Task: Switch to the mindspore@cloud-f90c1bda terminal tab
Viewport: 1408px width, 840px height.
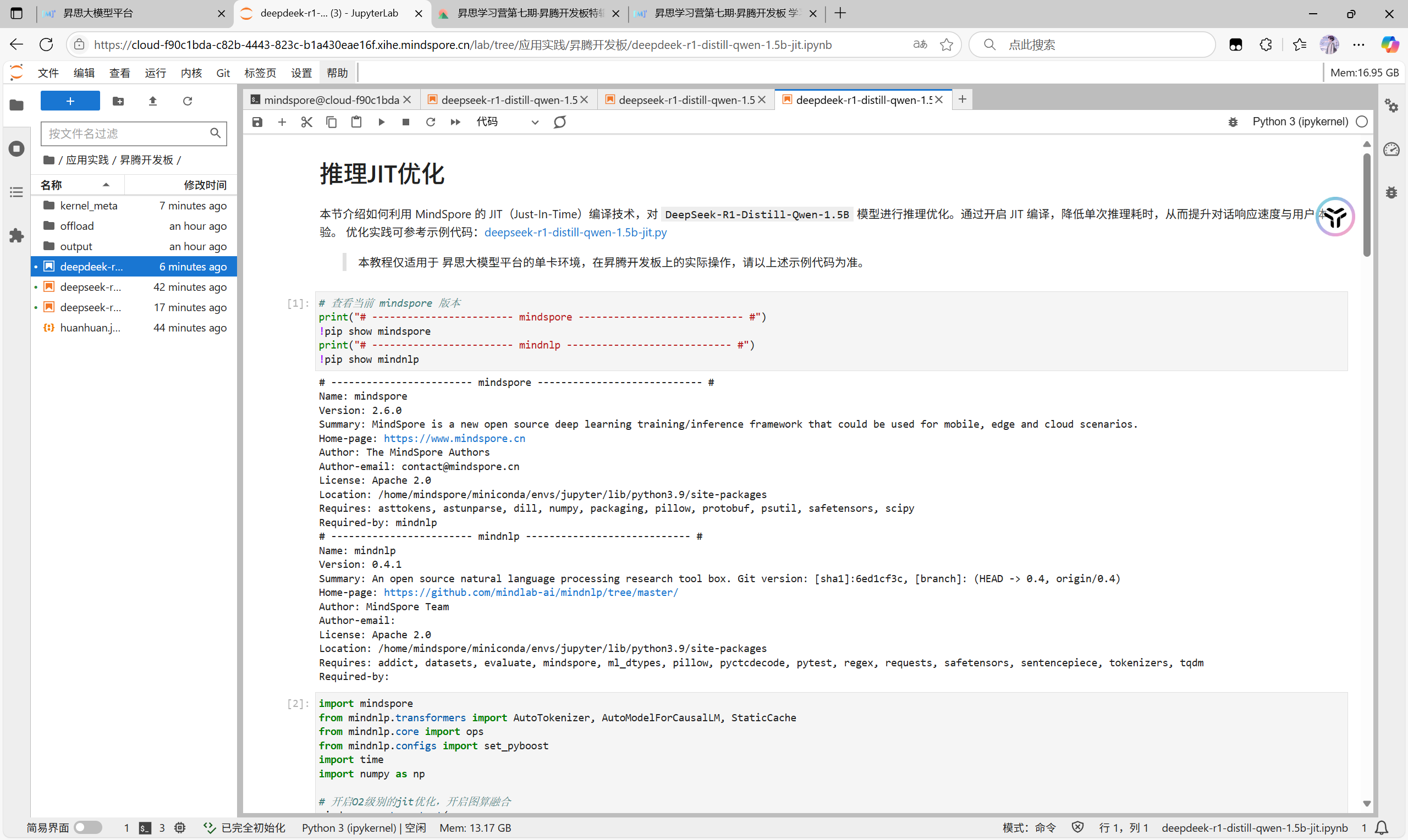Action: click(x=331, y=100)
